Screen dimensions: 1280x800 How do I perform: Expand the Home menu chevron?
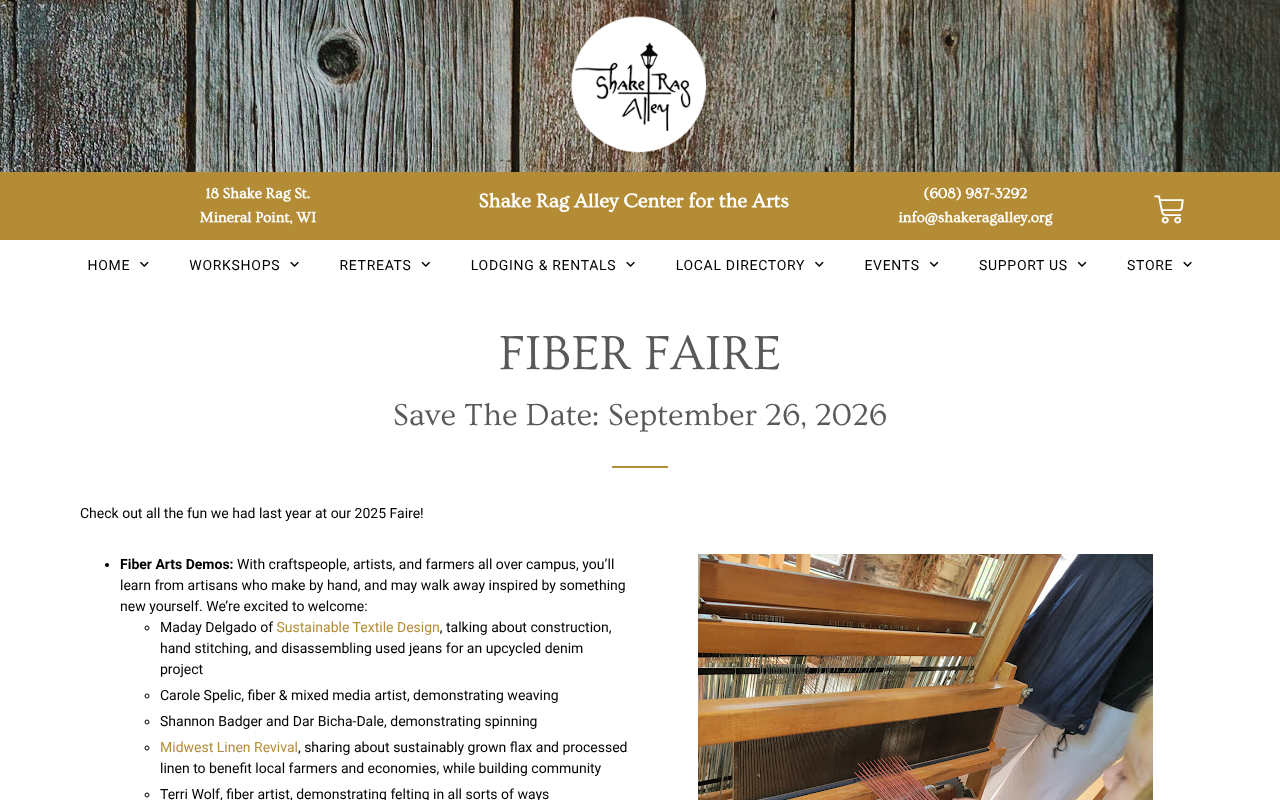click(145, 265)
